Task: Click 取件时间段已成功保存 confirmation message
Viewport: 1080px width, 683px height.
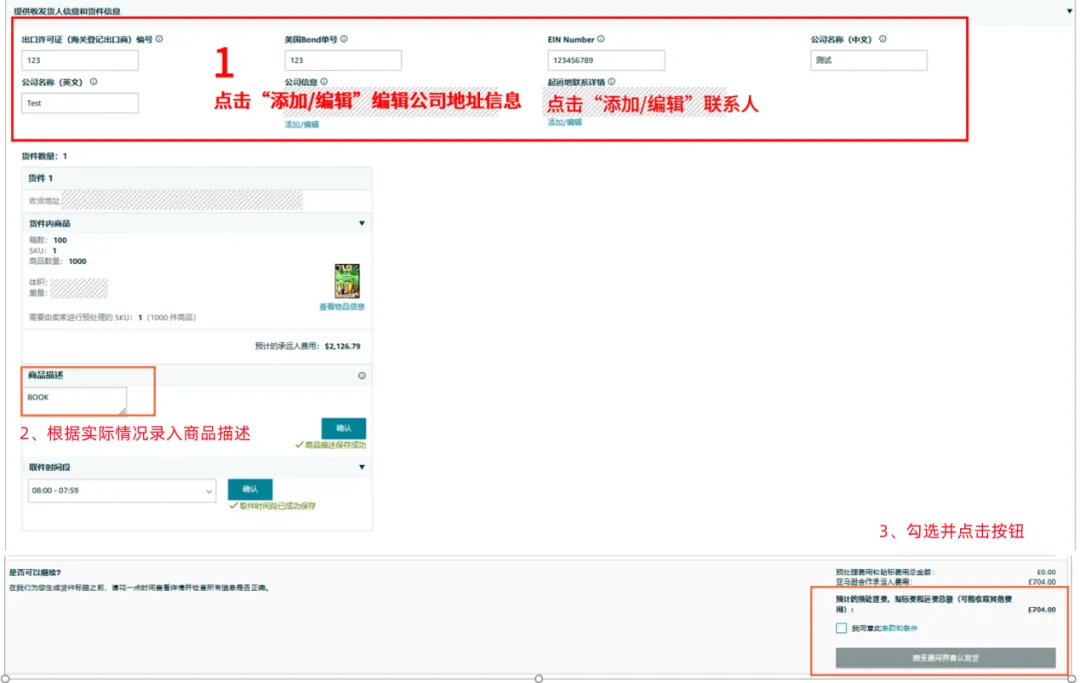Action: pyautogui.click(x=273, y=506)
